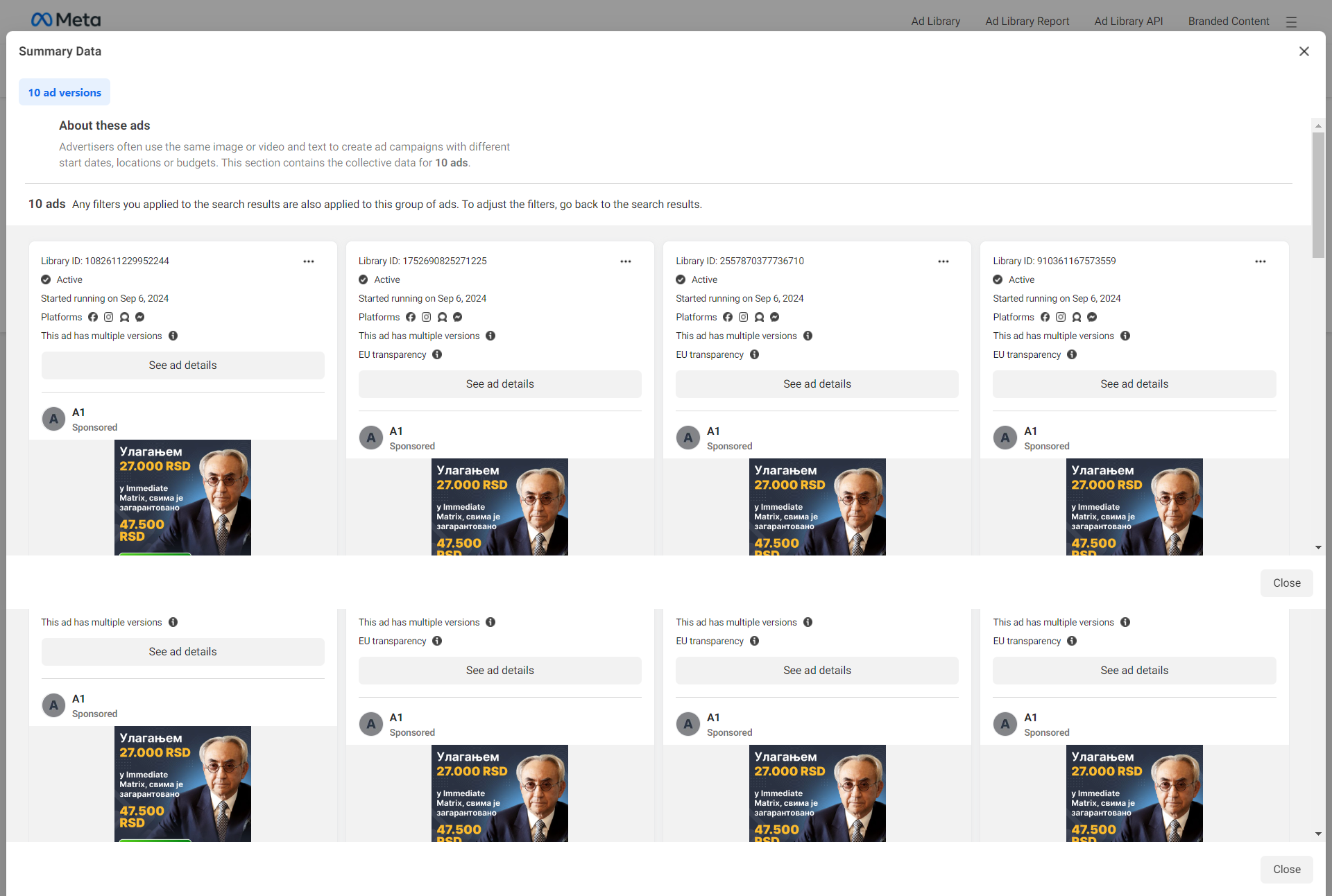Image resolution: width=1332 pixels, height=896 pixels.
Task: Open options menu for Library ID 2557870377736710
Action: [943, 261]
